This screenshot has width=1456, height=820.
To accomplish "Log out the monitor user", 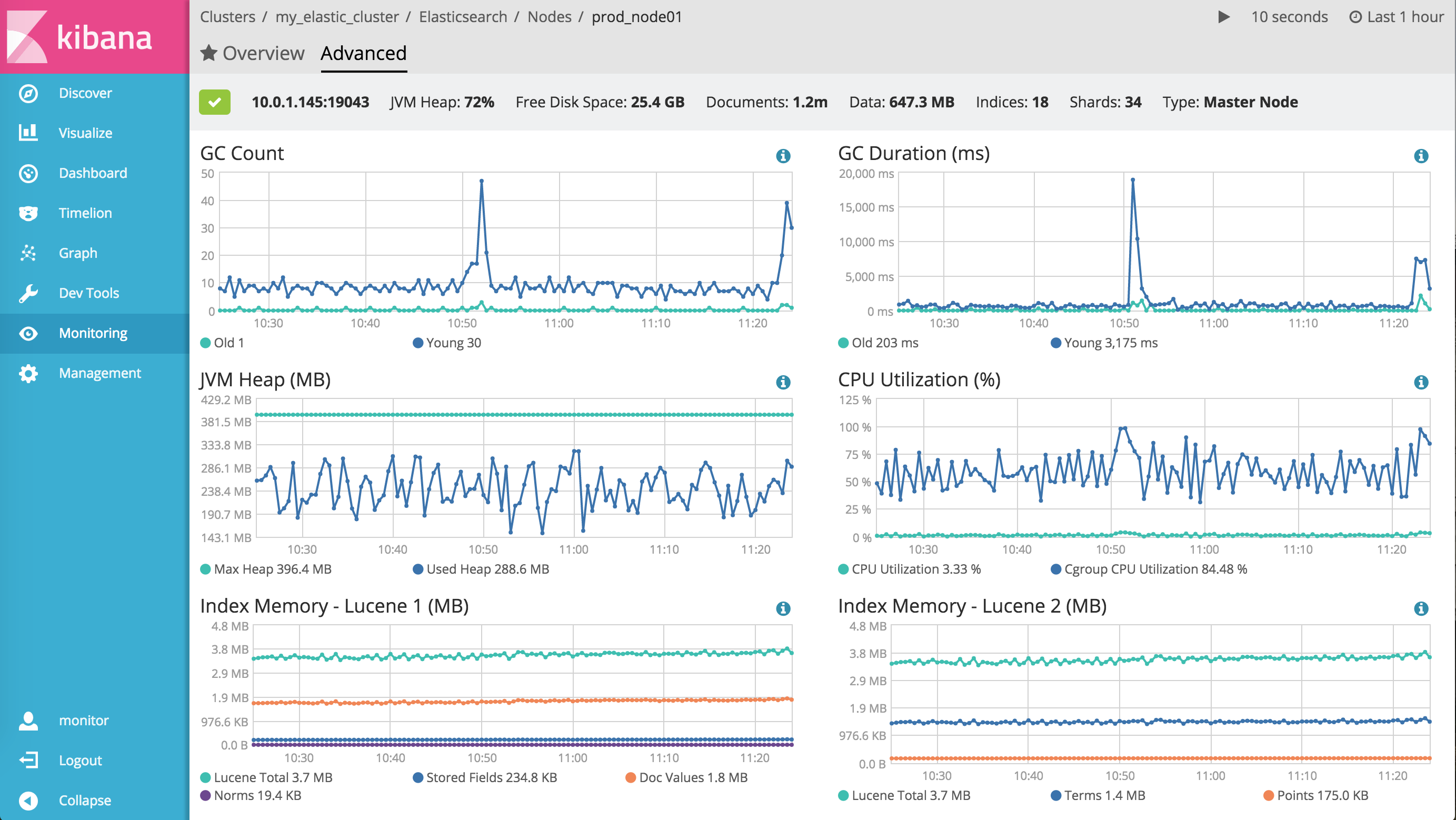I will [x=79, y=759].
